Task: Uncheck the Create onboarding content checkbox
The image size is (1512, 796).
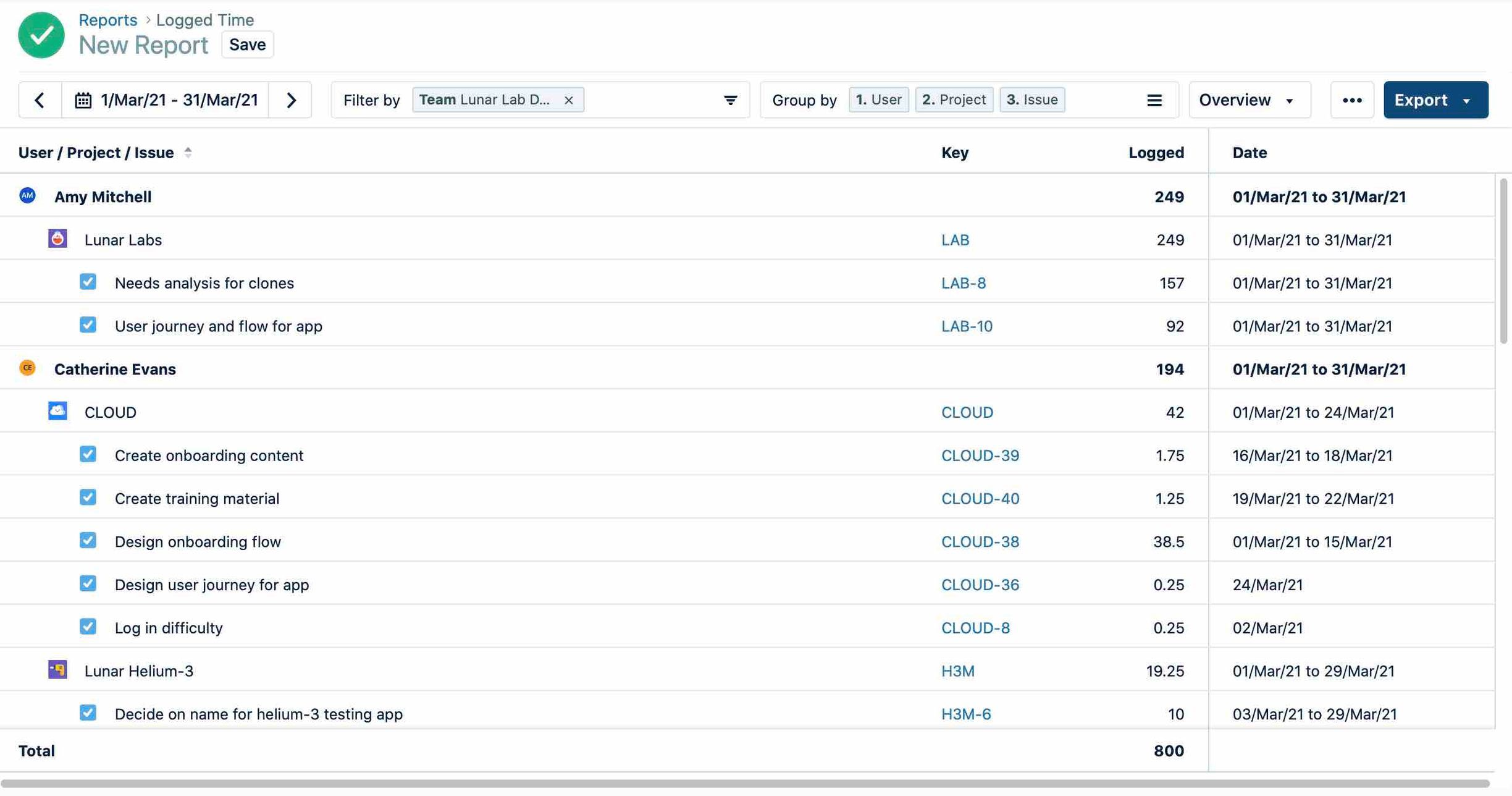Action: 88,454
